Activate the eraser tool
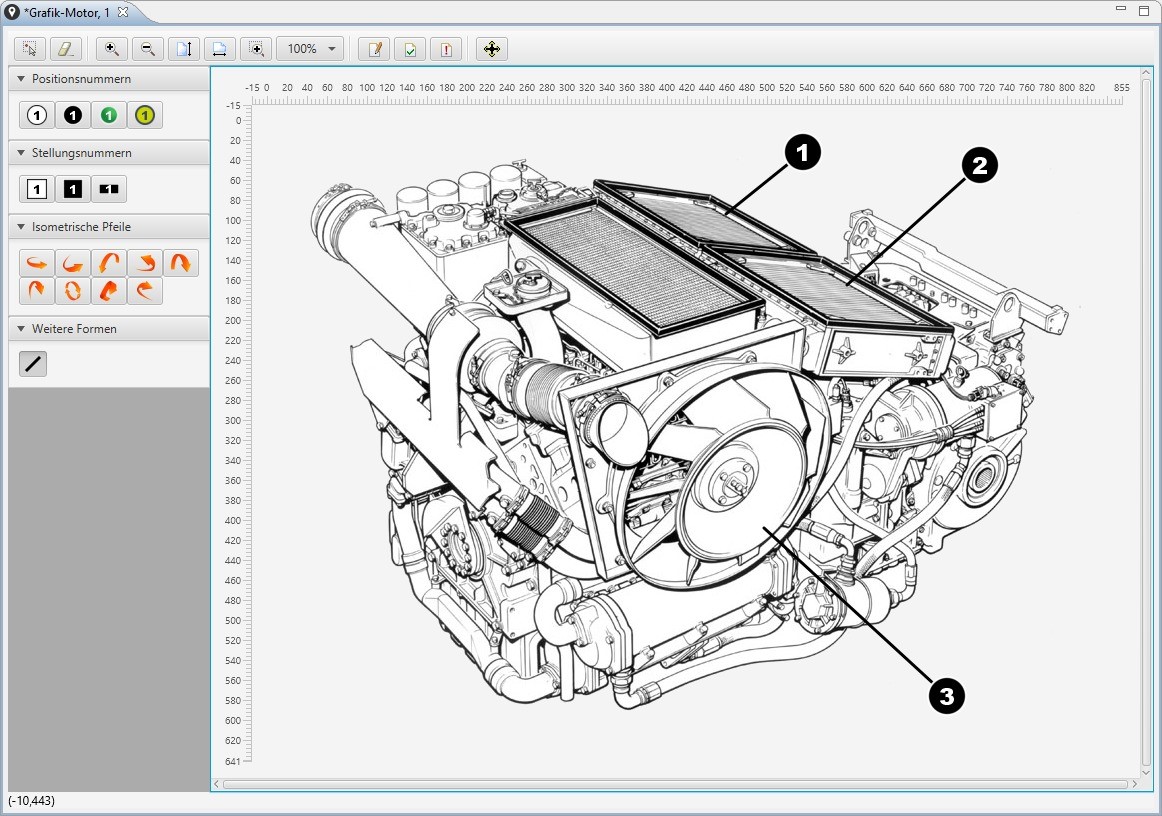 point(65,49)
